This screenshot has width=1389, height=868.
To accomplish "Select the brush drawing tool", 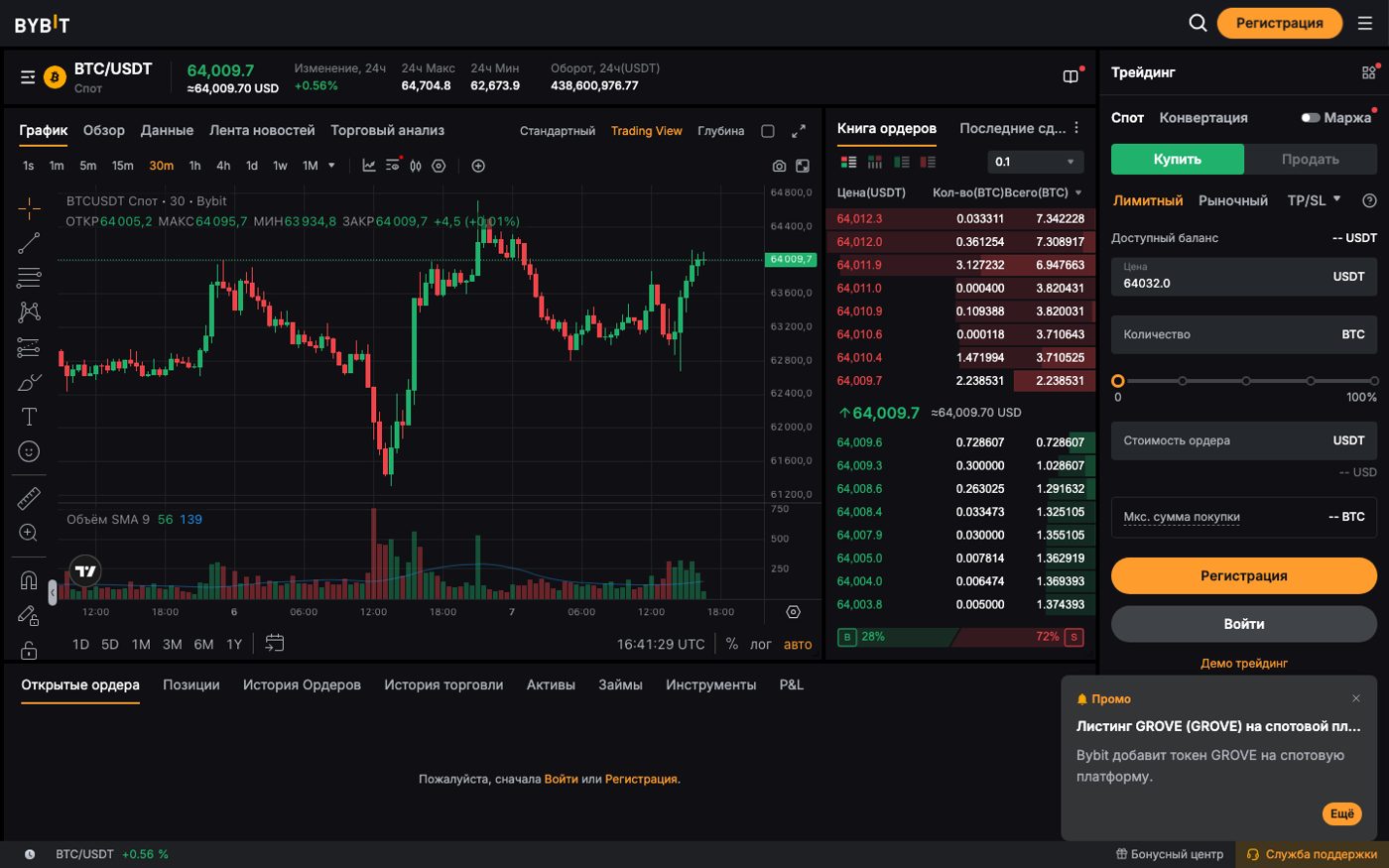I will 29,382.
